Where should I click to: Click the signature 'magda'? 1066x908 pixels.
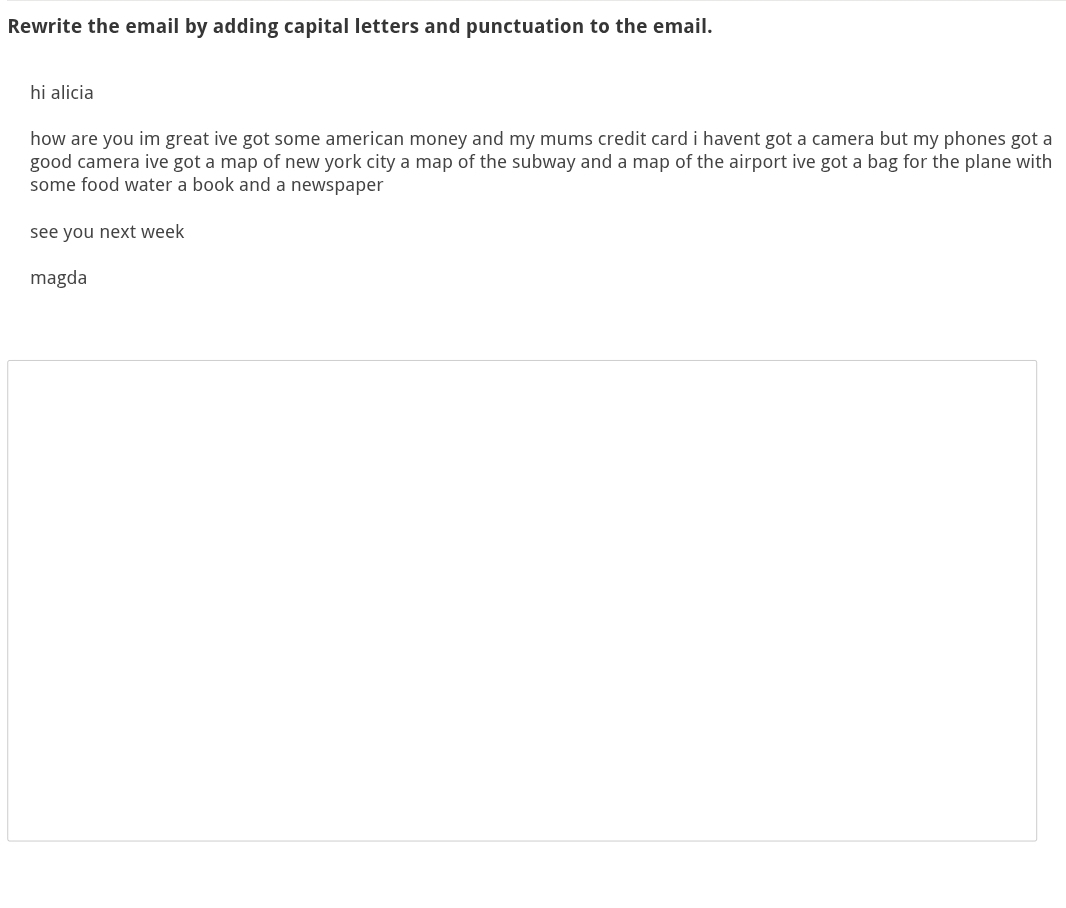coord(58,278)
